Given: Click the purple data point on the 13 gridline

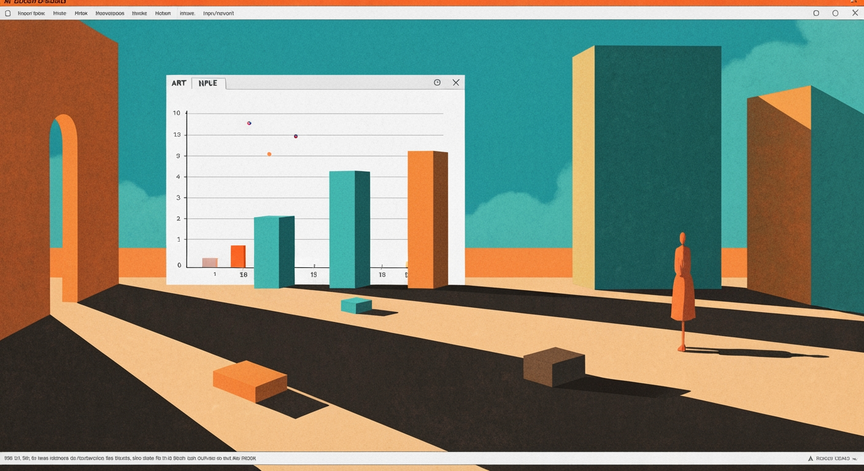Looking at the screenshot, I should [x=296, y=136].
